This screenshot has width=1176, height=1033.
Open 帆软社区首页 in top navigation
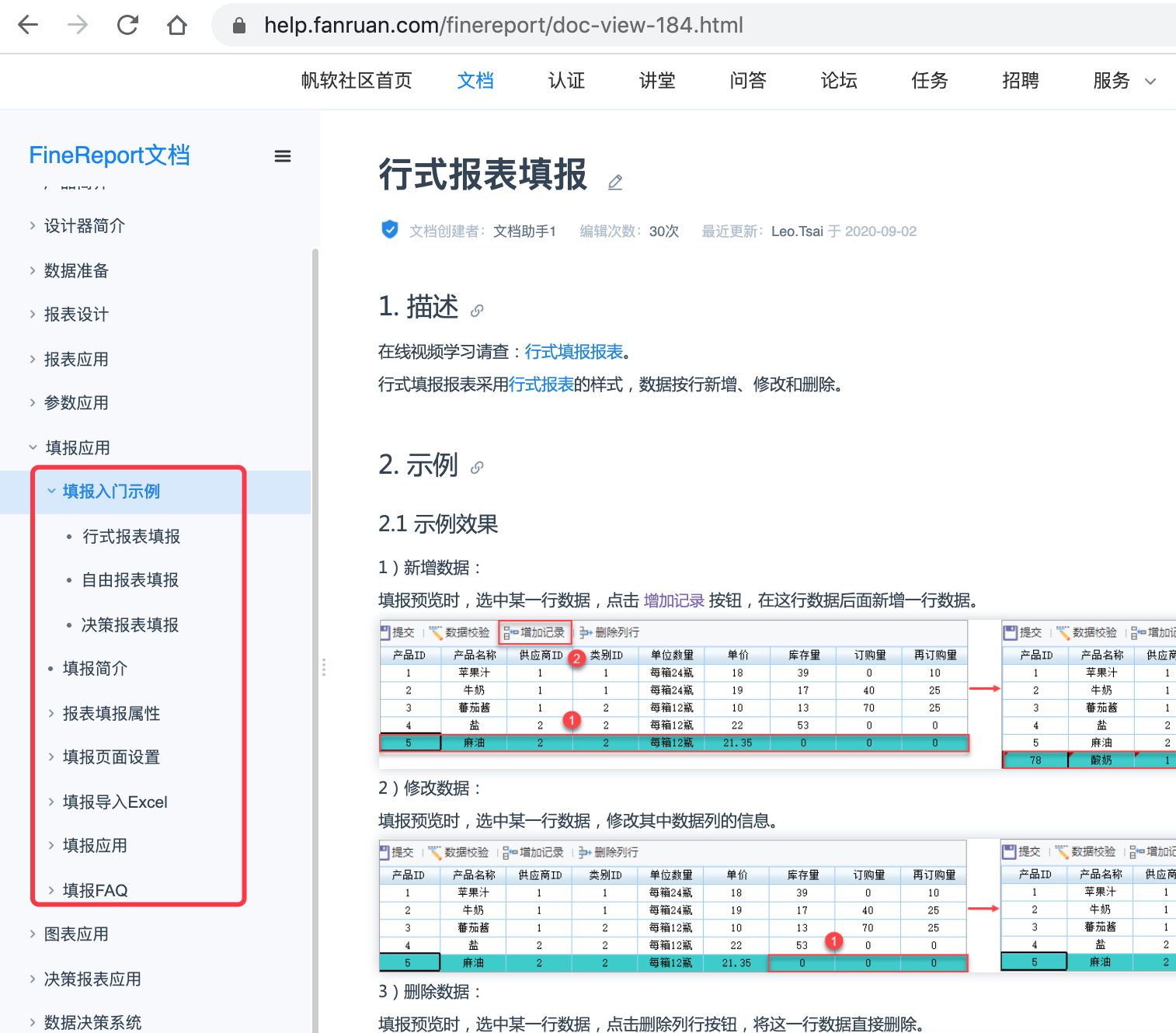pos(357,81)
